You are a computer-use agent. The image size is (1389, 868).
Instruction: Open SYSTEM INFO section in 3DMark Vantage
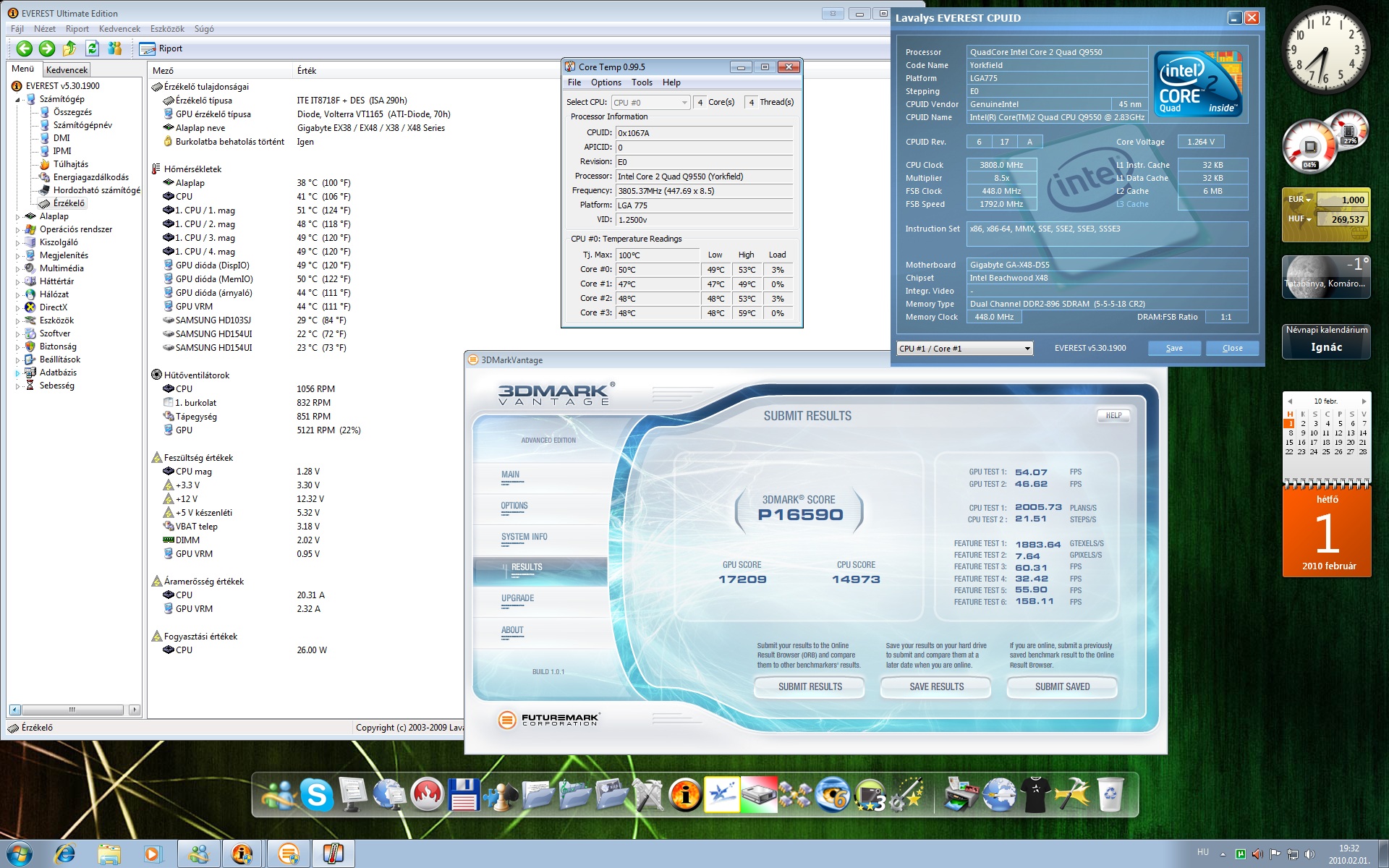tap(524, 537)
